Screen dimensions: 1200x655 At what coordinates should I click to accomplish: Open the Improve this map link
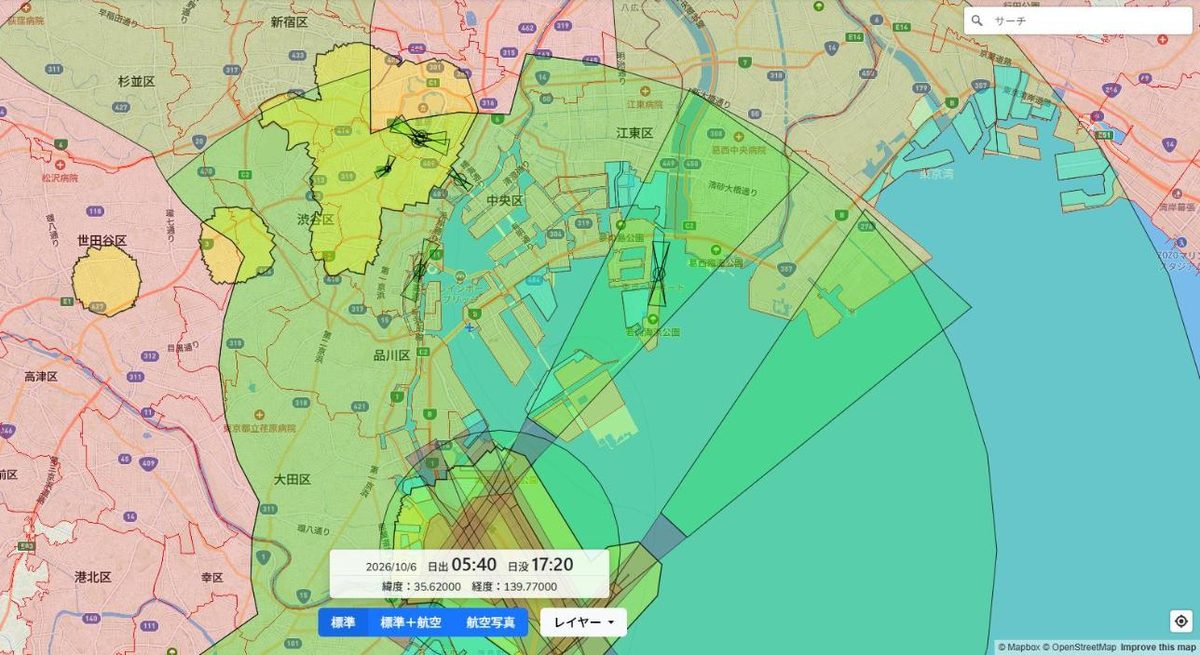tap(1158, 647)
